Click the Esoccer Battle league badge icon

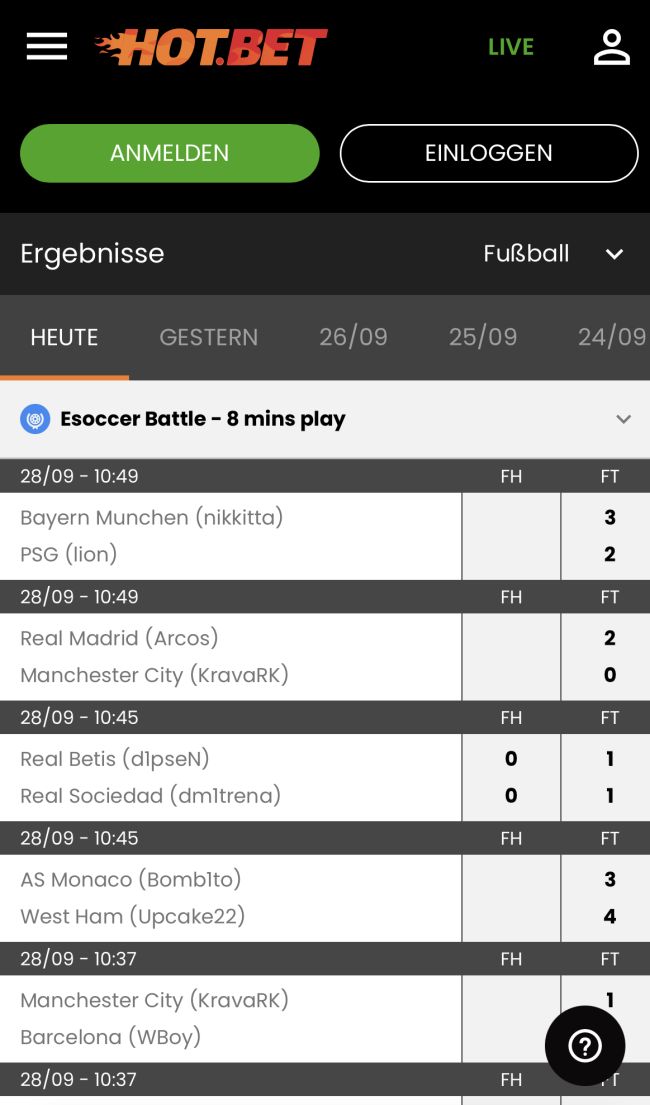click(35, 419)
